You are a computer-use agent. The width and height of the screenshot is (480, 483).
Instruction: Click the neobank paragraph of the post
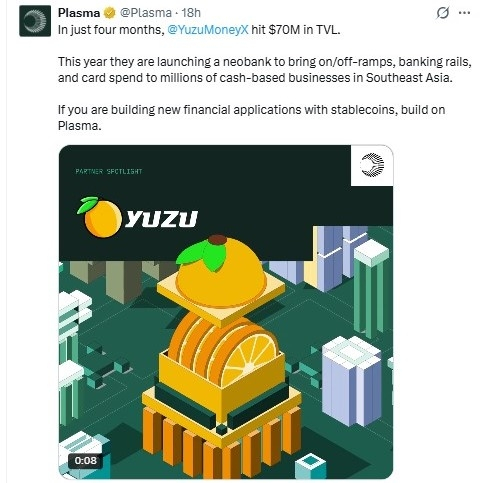265,70
